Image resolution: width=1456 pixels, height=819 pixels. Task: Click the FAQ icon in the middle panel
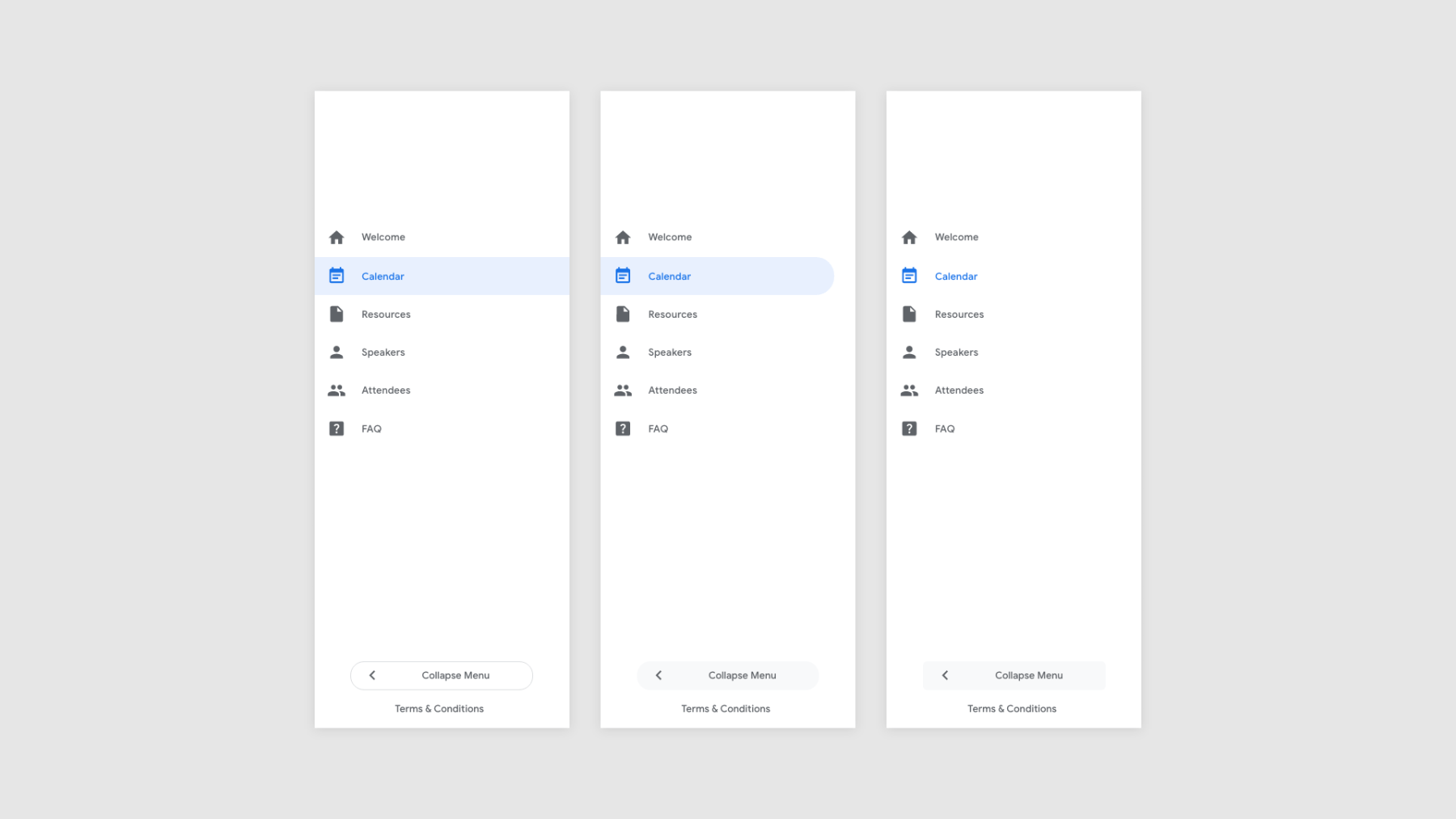tap(623, 428)
